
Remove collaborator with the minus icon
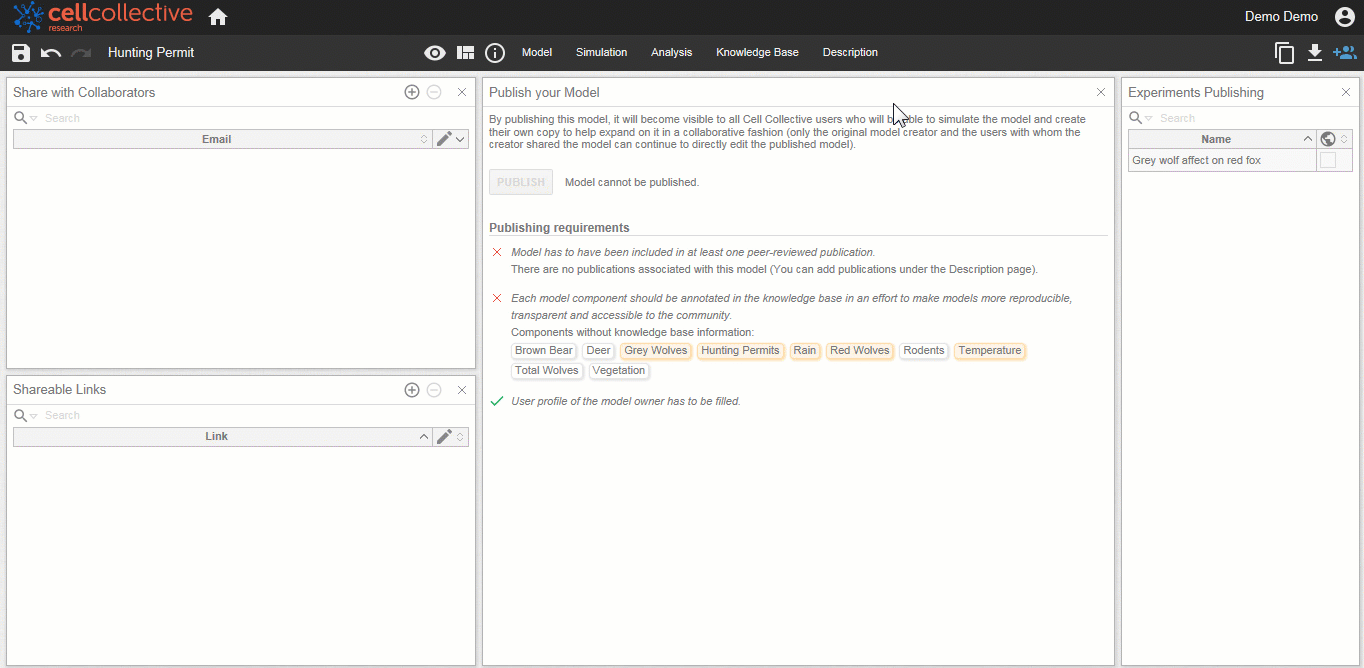(434, 92)
